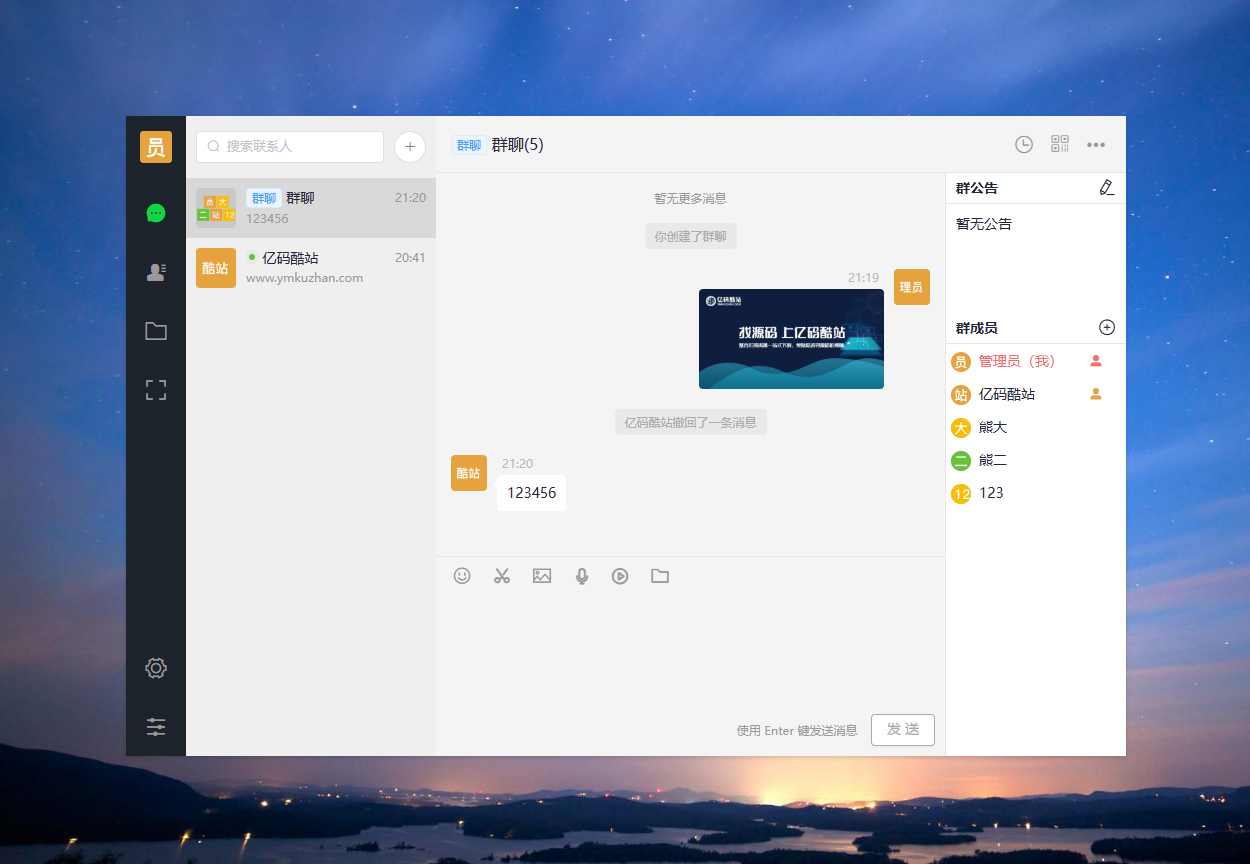Select member 熊二
Viewport: 1250px width, 864px height.
point(1035,460)
